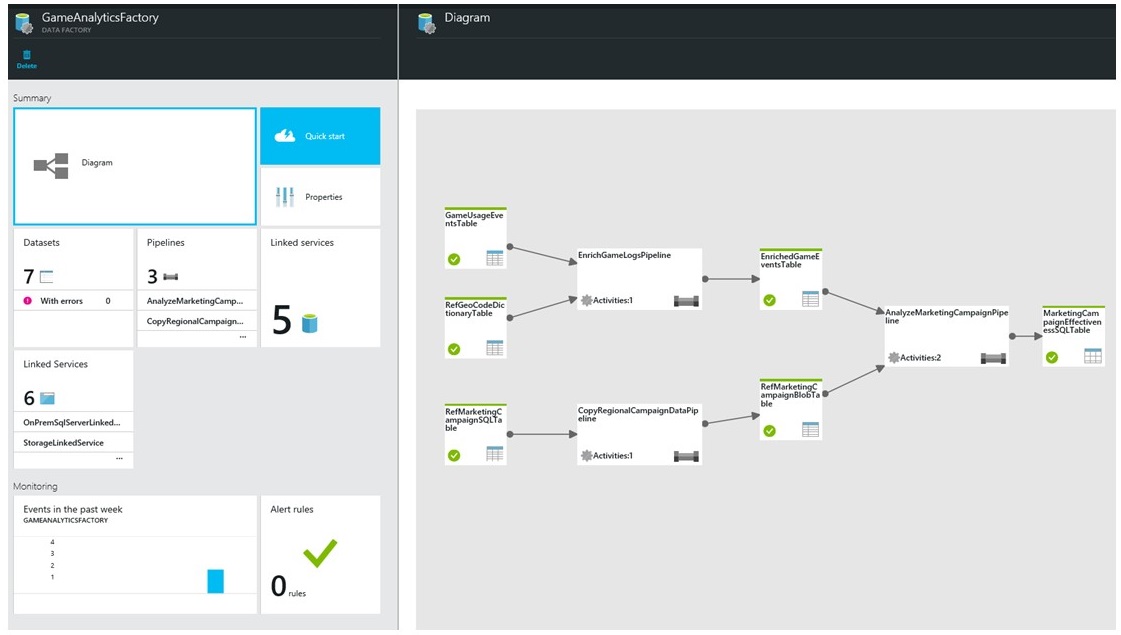Click CopyRegionalCampaignDataPipeline pipe icon
The width and height of the screenshot is (1121, 635).
coord(686,456)
